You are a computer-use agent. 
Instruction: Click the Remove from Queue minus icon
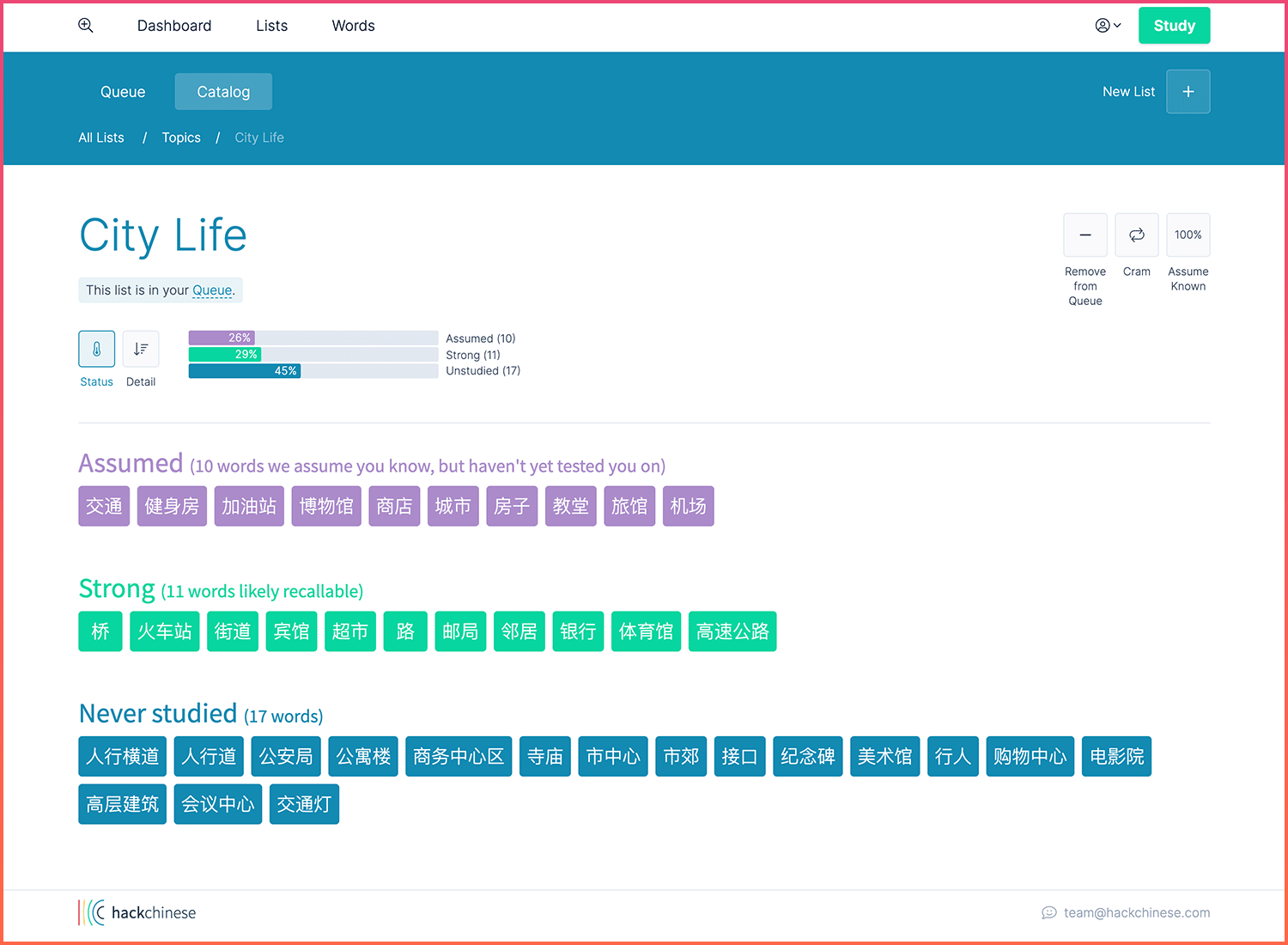click(1085, 235)
